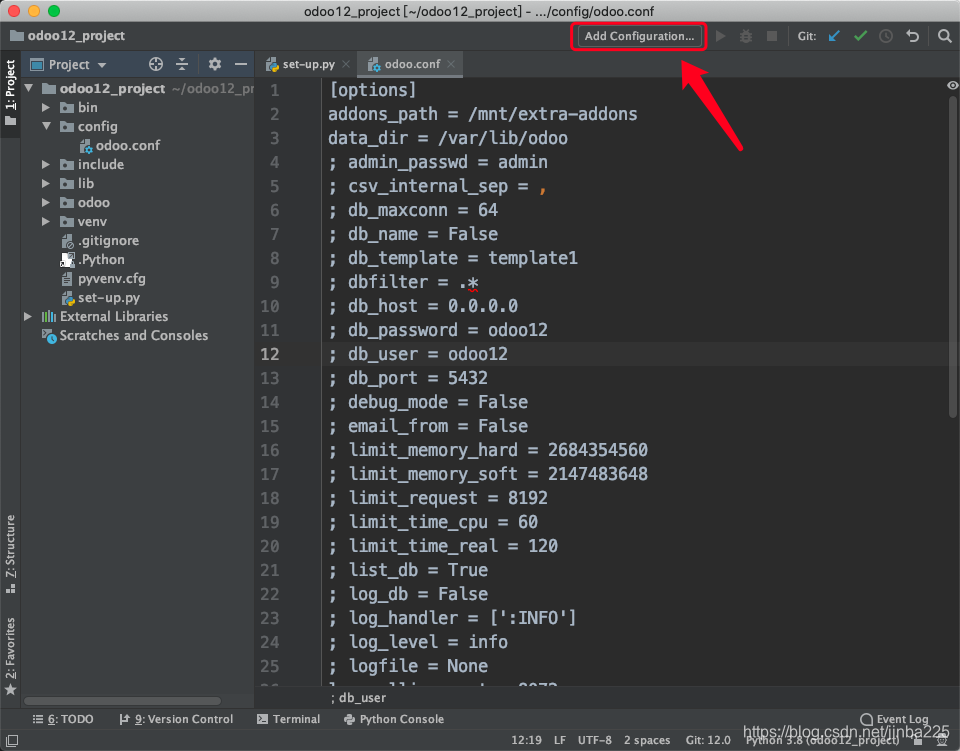Click the Stop square icon
Screen dimensions: 960x751
(771, 36)
